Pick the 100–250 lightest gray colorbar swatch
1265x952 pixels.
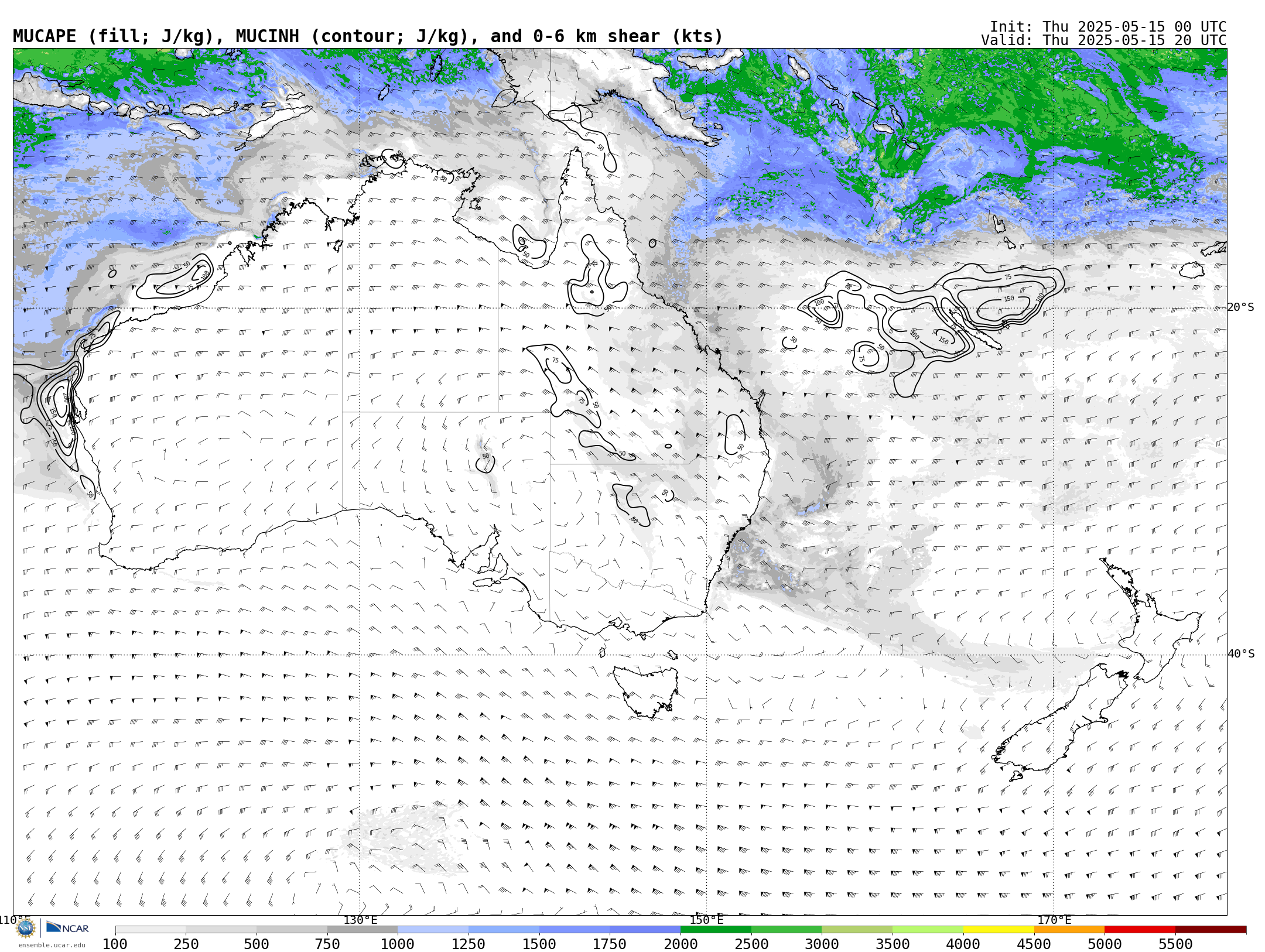(151, 930)
